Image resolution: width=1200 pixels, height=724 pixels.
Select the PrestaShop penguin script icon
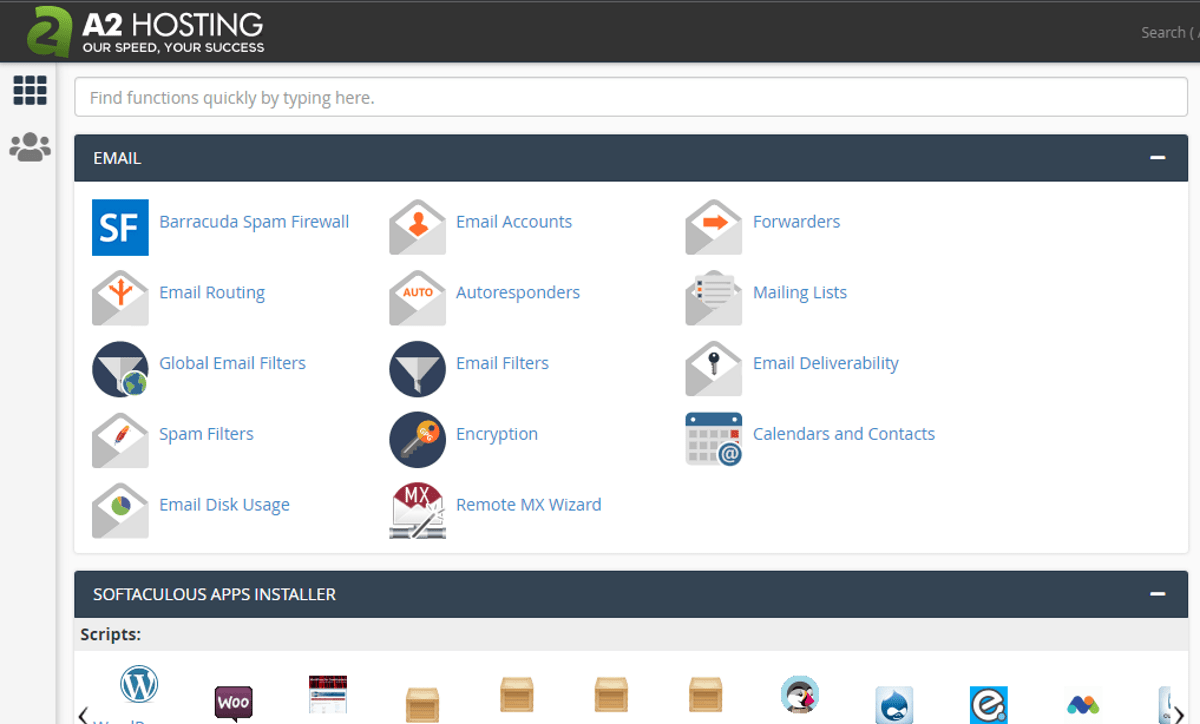800,694
